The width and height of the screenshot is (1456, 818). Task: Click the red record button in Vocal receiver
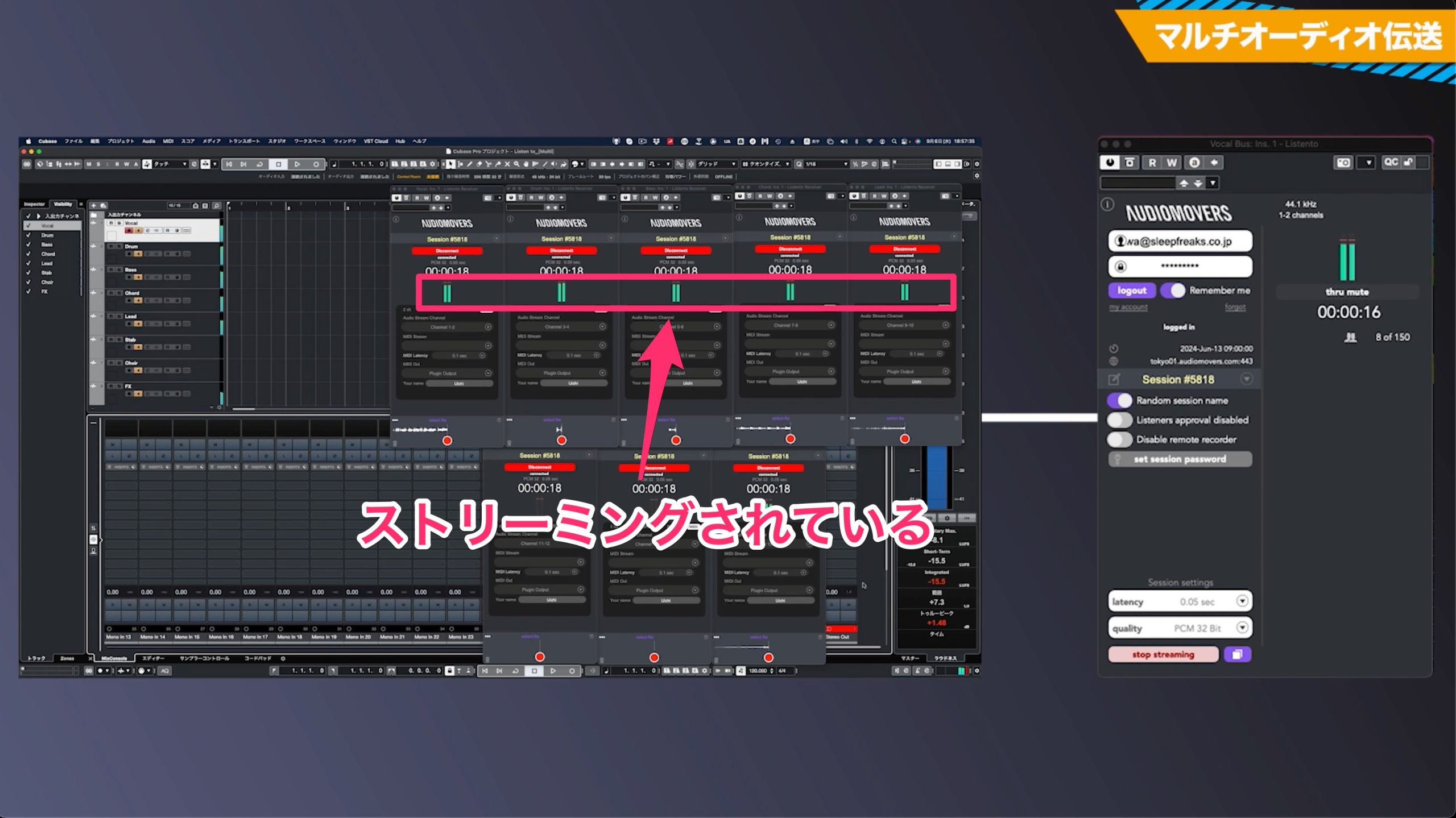click(447, 441)
